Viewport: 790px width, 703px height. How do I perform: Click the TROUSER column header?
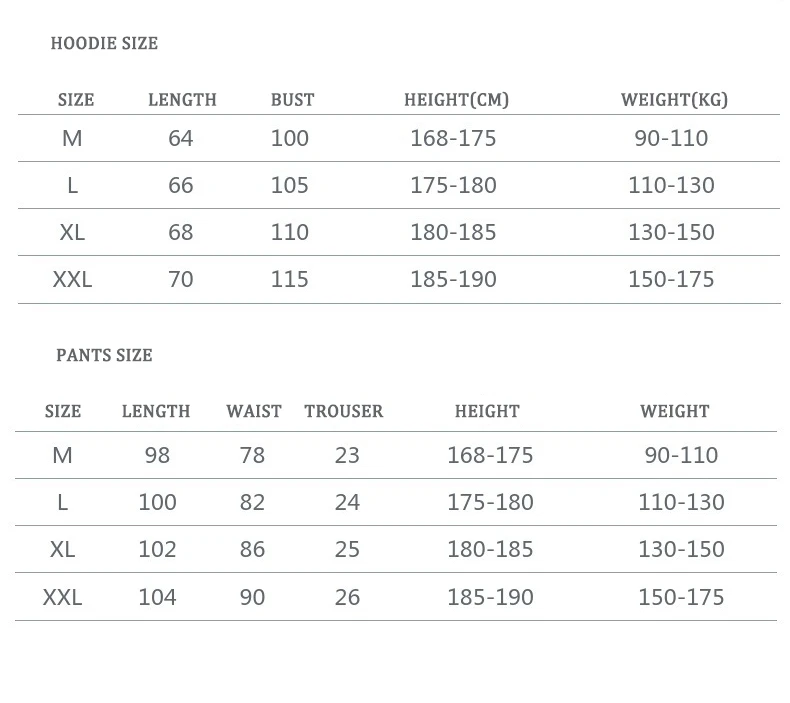(x=344, y=411)
